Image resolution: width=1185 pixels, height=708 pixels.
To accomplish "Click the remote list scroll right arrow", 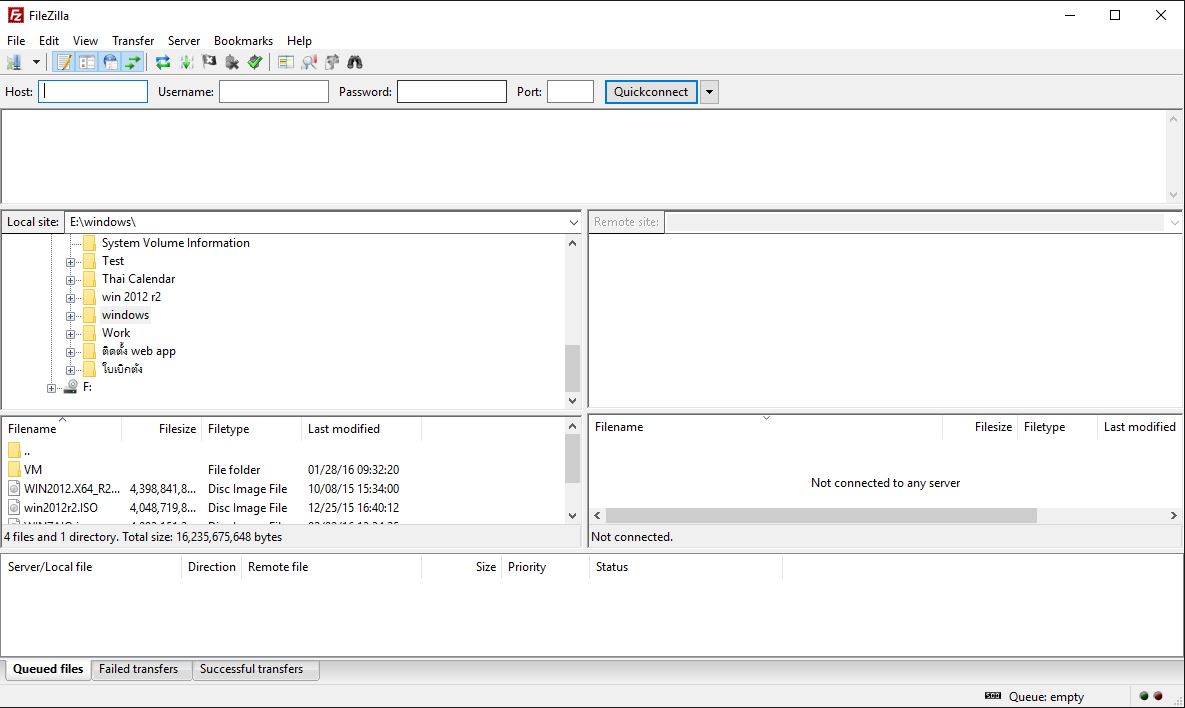I will pyautogui.click(x=1173, y=515).
